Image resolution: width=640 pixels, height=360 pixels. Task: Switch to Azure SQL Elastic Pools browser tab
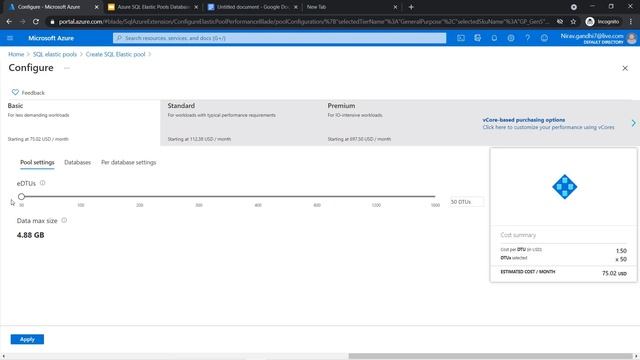(153, 7)
